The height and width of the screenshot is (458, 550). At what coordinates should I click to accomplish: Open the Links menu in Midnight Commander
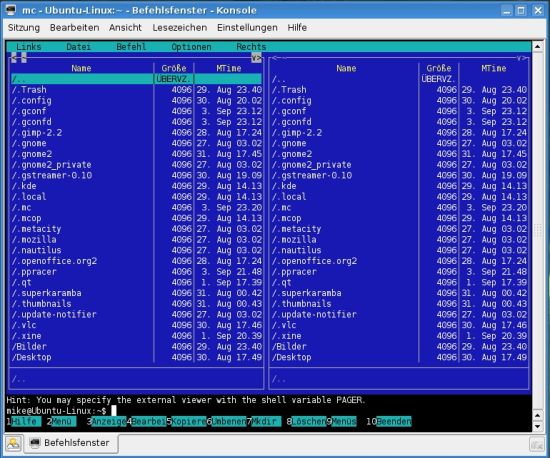29,47
